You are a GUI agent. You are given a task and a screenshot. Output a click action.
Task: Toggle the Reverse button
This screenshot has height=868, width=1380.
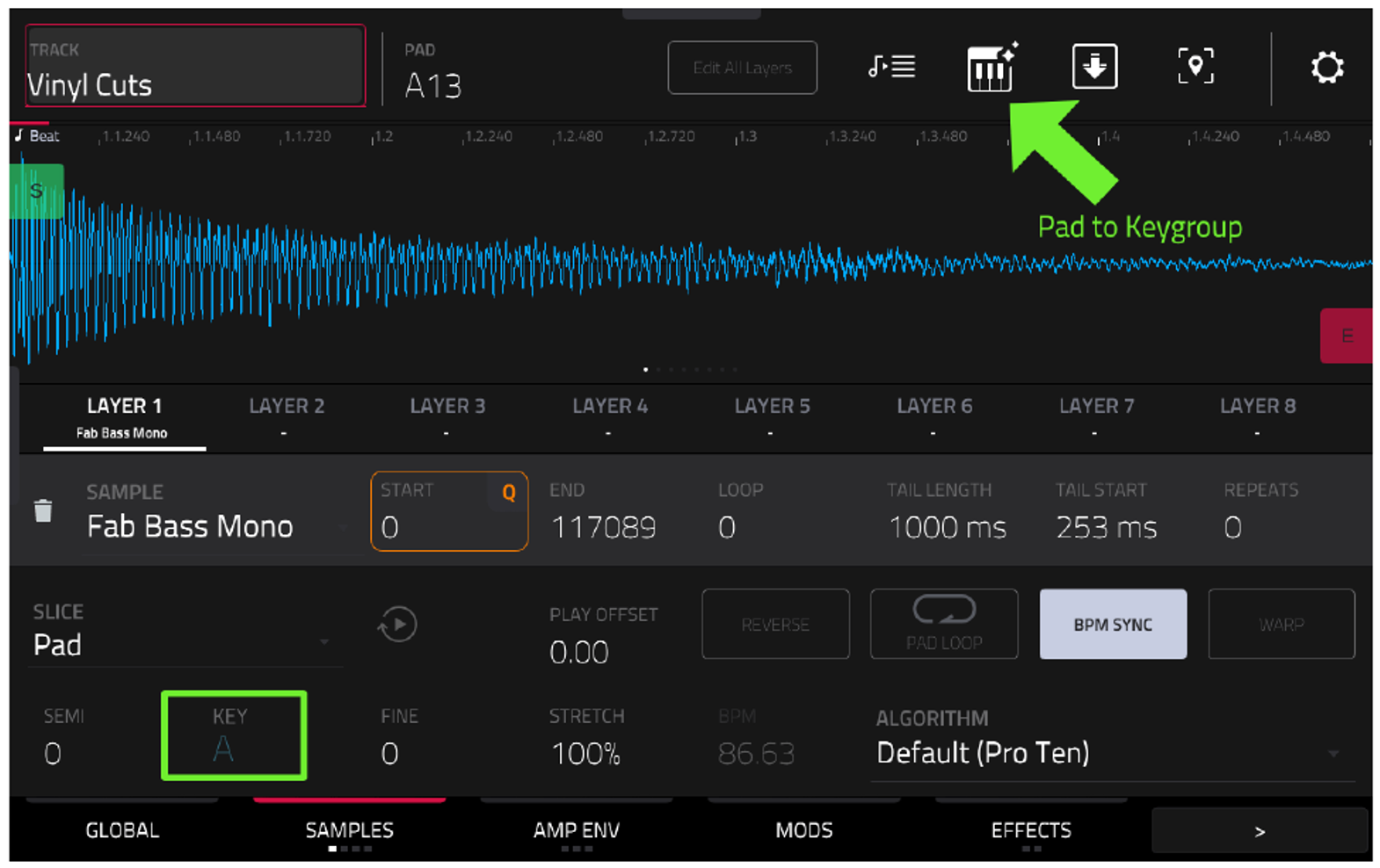coord(775,624)
